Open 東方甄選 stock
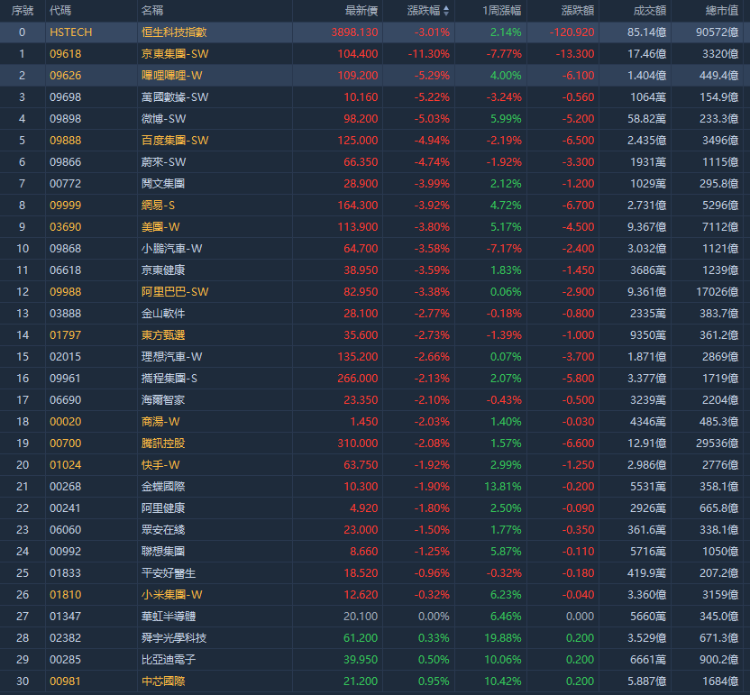The width and height of the screenshot is (750, 695). (x=163, y=335)
